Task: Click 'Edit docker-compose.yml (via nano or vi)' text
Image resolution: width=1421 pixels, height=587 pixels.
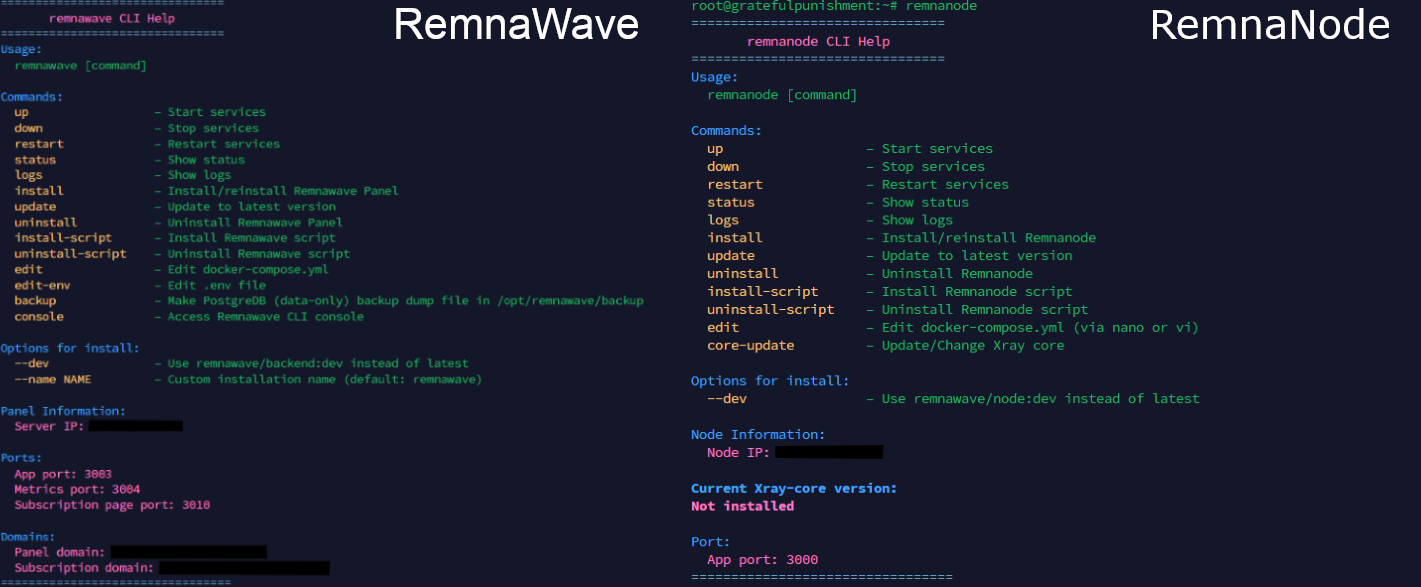Action: point(1040,328)
